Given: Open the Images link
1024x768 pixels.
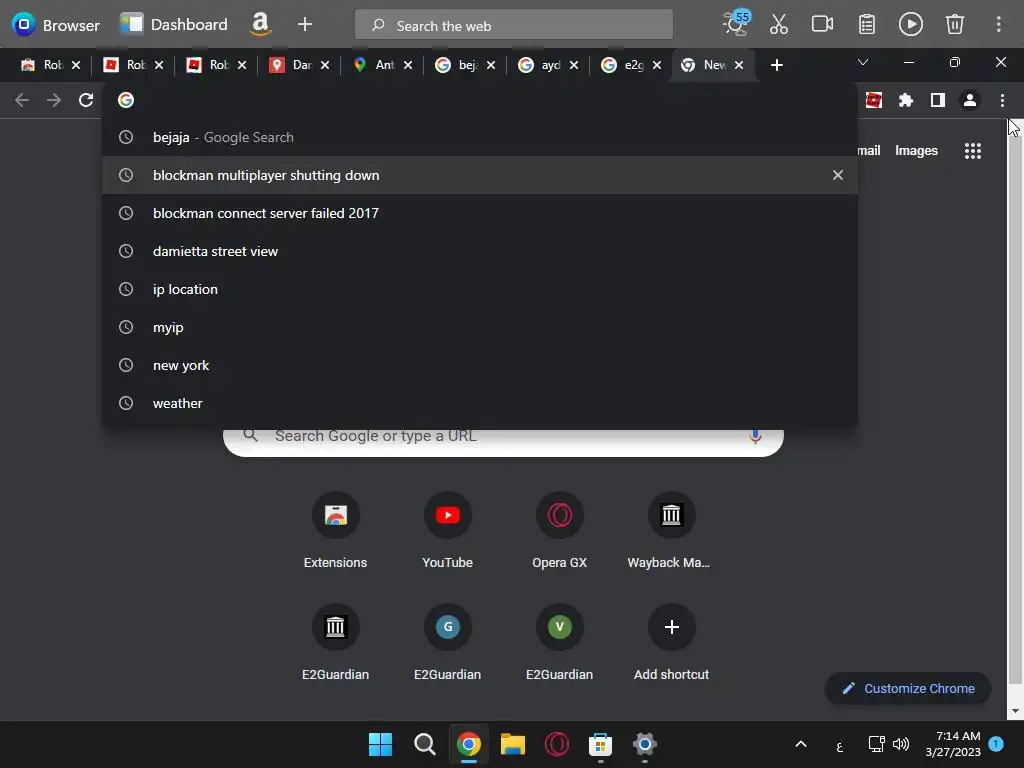Looking at the screenshot, I should (916, 151).
